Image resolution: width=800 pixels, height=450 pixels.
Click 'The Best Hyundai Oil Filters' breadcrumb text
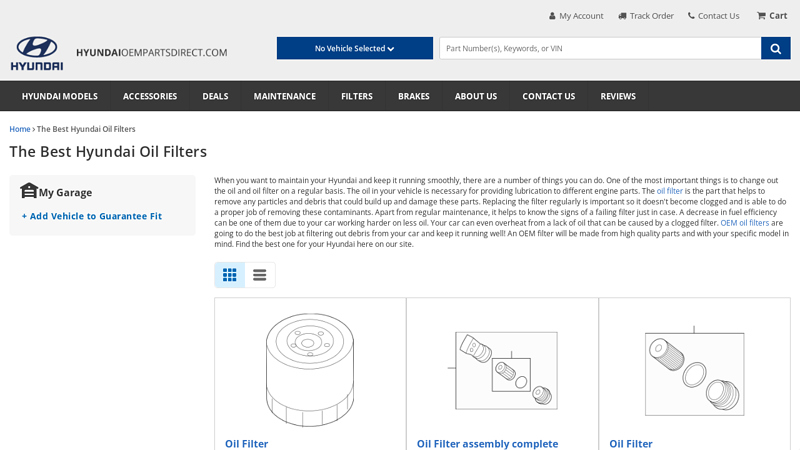coord(86,129)
